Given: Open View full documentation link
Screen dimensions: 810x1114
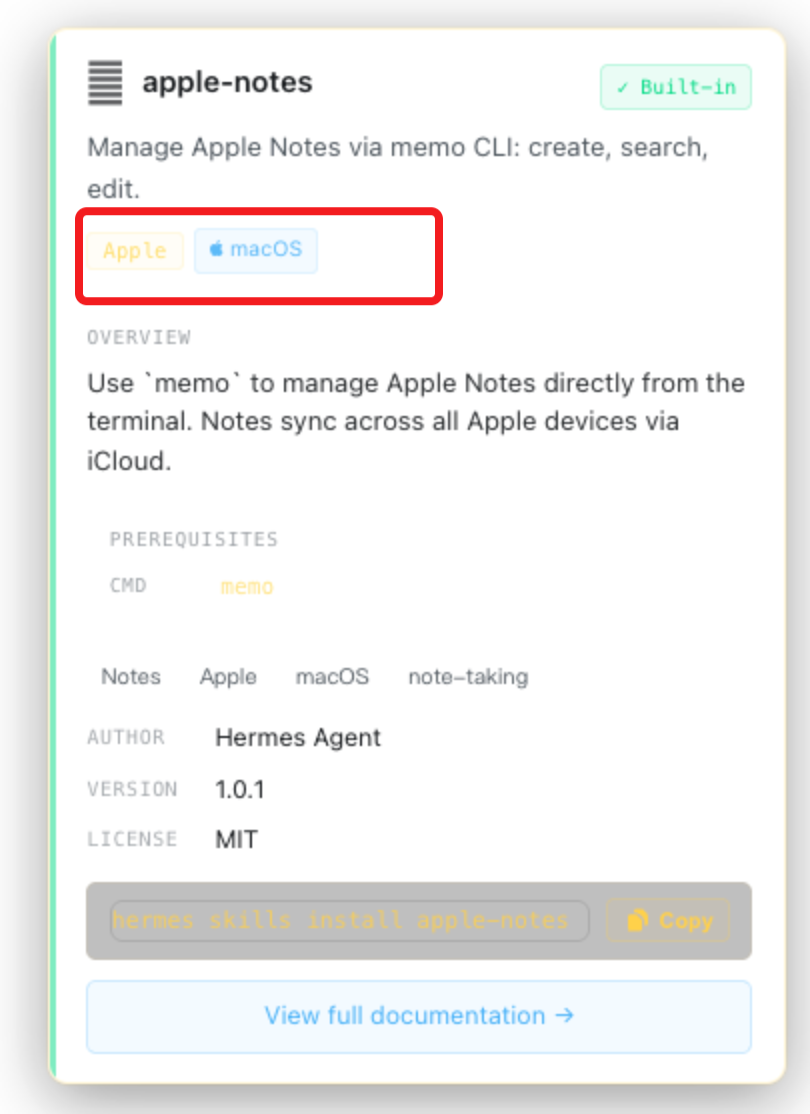Looking at the screenshot, I should point(418,1016).
